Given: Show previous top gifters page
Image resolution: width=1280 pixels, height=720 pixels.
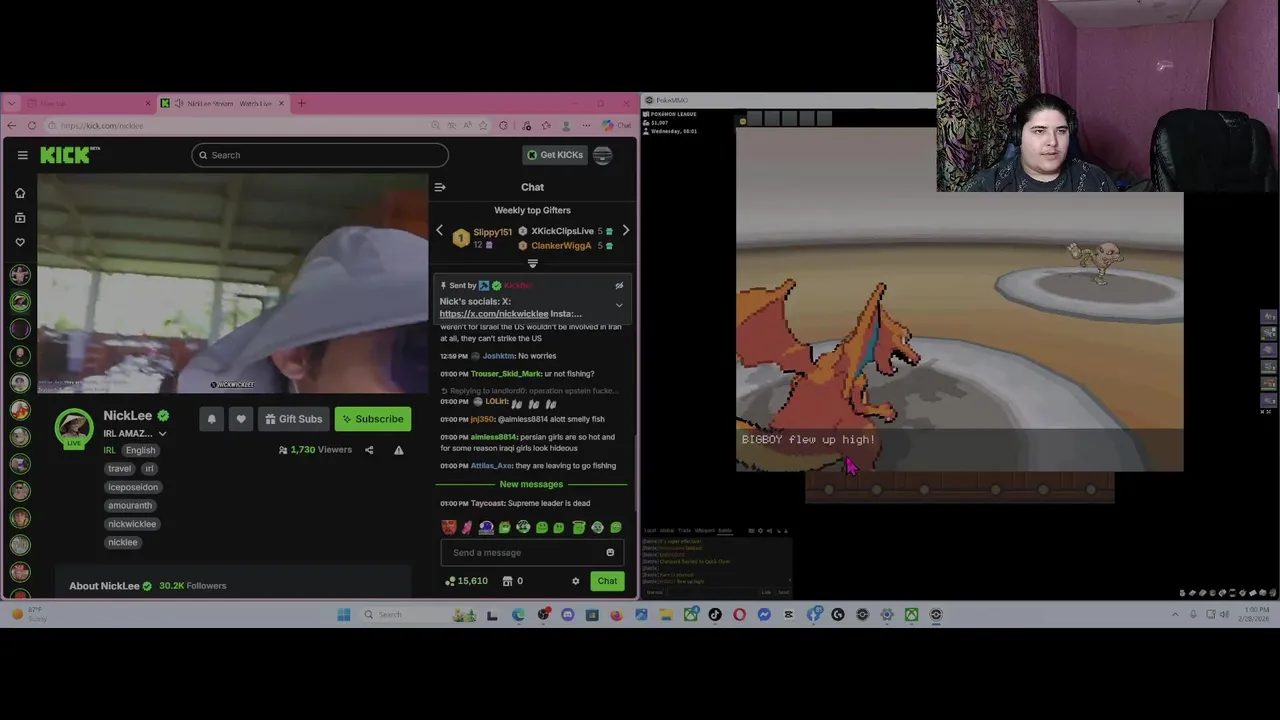Looking at the screenshot, I should click(439, 231).
